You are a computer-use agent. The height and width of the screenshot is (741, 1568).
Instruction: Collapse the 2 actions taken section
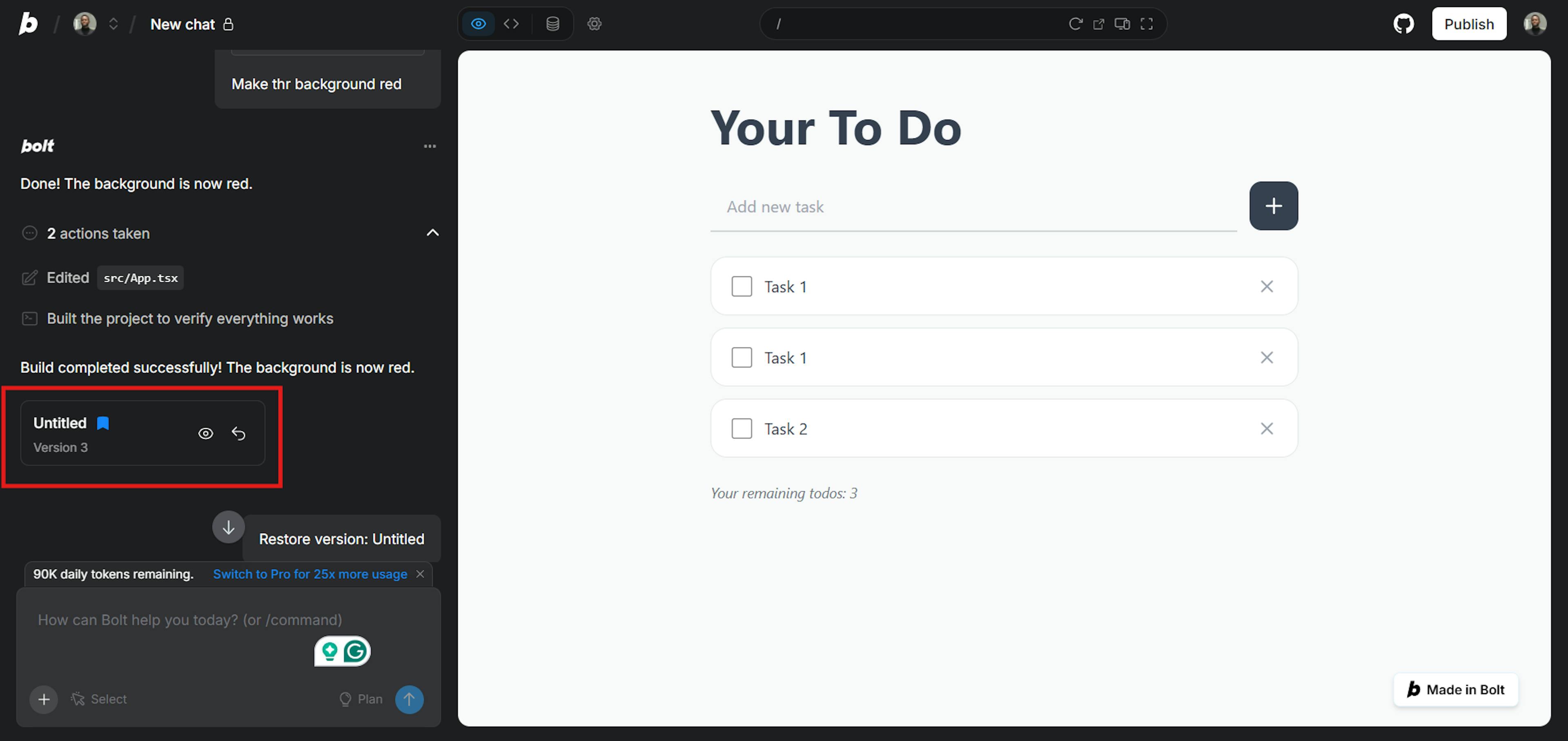(432, 232)
